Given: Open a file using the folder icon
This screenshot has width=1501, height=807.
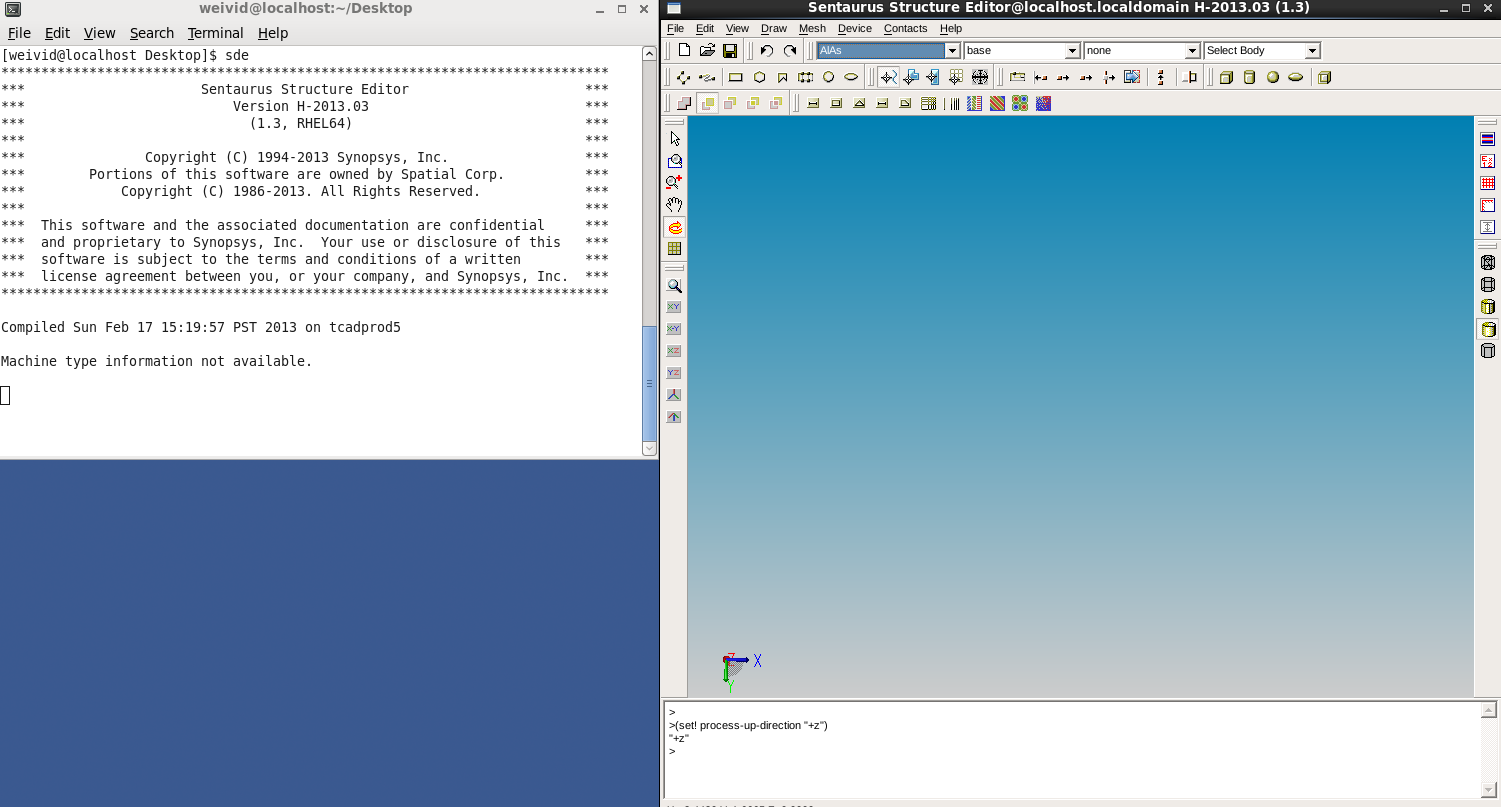Looking at the screenshot, I should [x=707, y=50].
